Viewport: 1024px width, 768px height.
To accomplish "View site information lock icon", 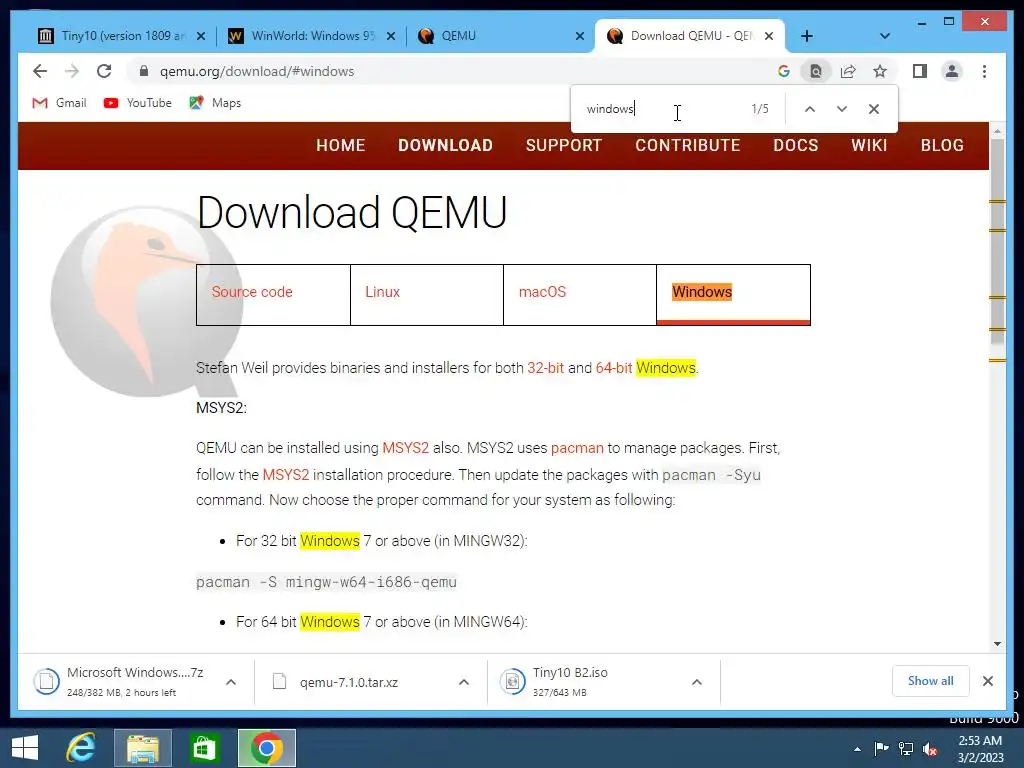I will [144, 71].
